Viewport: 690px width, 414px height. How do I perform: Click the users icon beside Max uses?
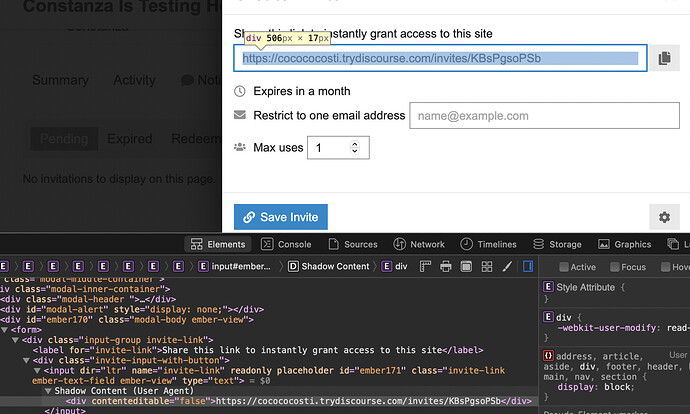(x=240, y=147)
